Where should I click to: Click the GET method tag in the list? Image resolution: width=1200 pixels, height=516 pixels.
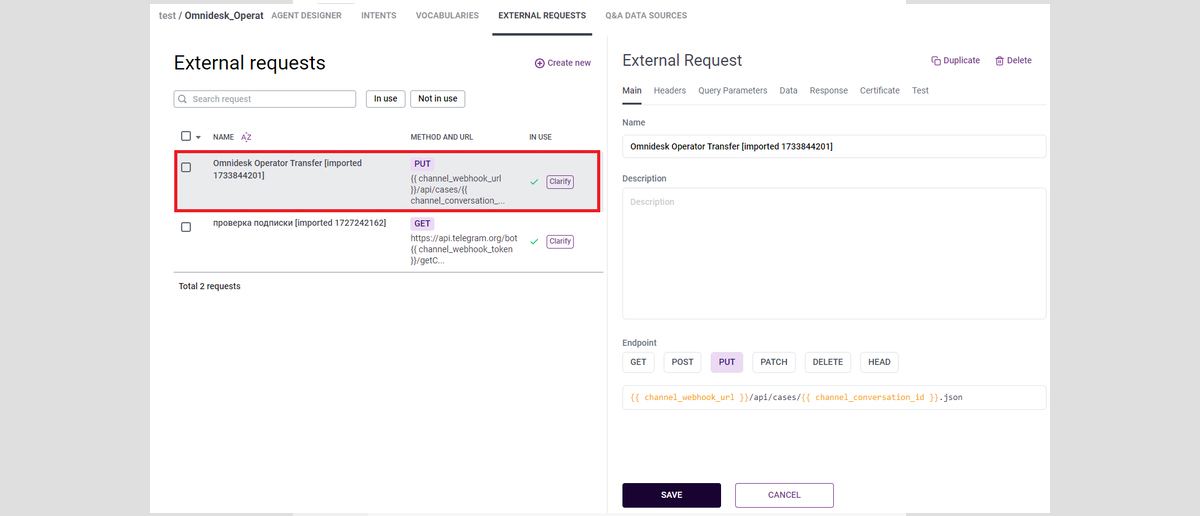click(422, 223)
